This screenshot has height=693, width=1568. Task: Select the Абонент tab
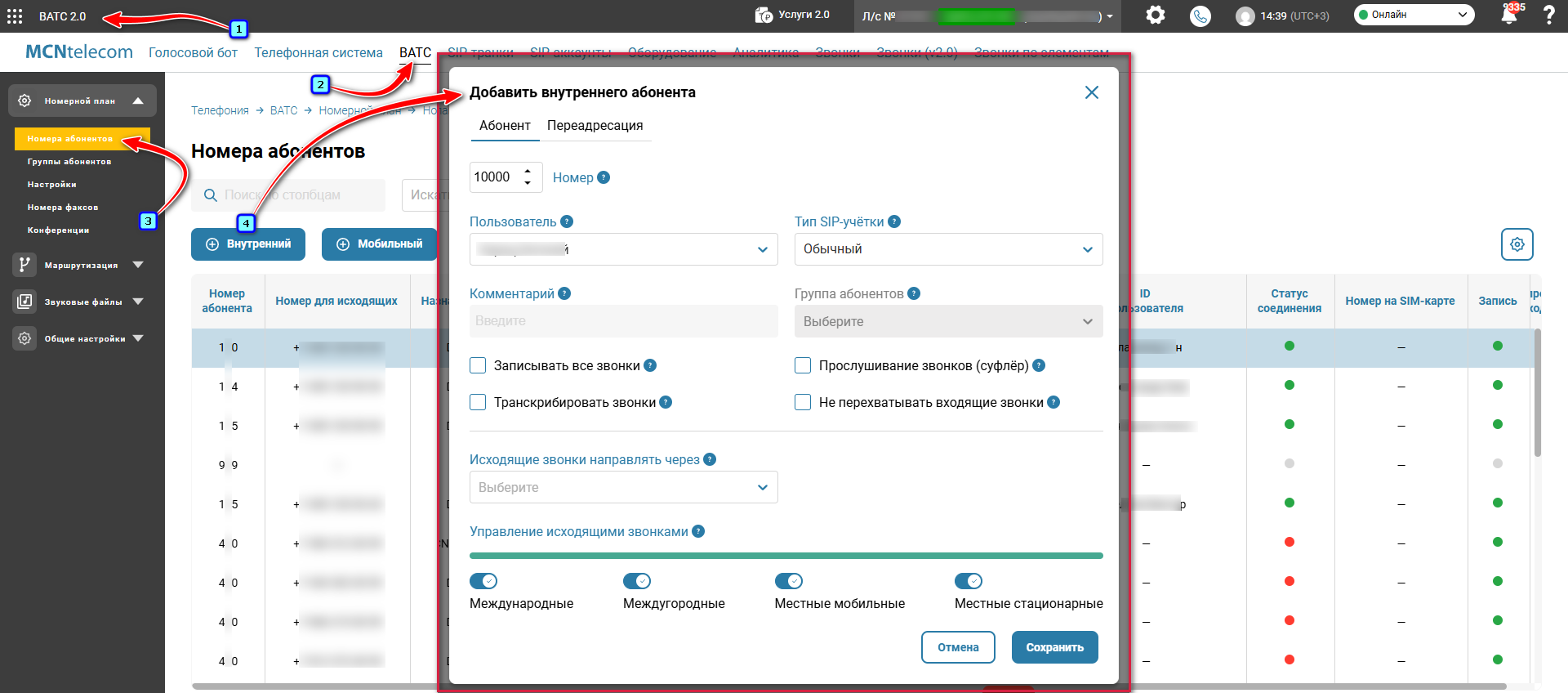click(505, 126)
